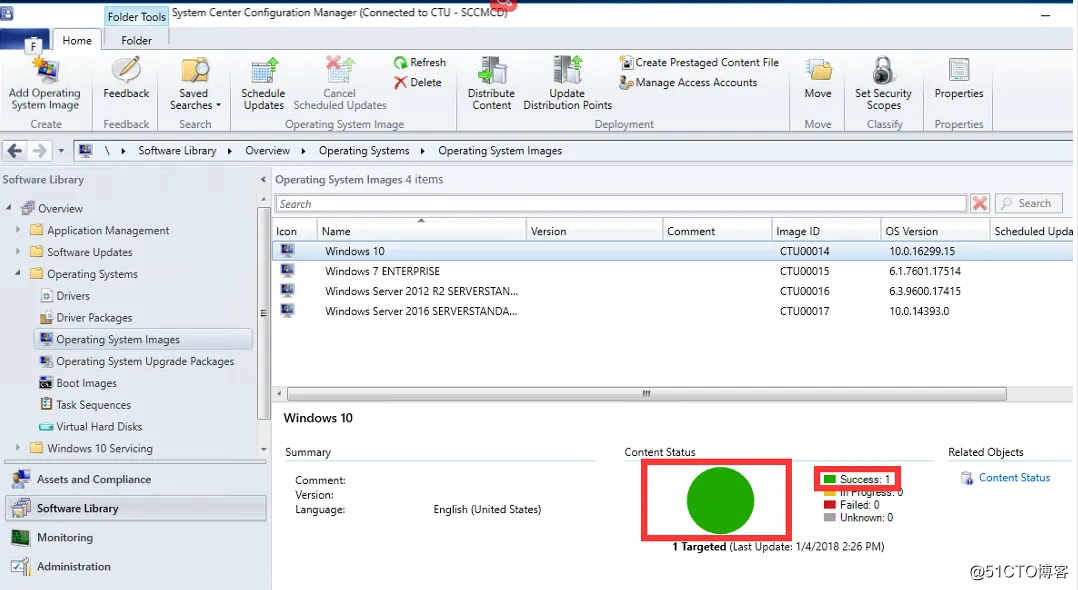Screen dimensions: 1078x590
Task: Move the selected image to folder
Action: tap(818, 79)
